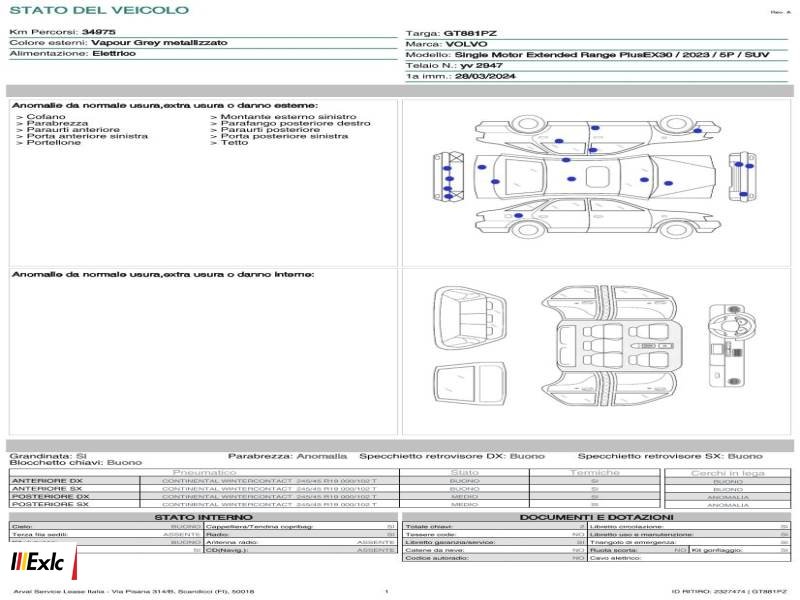Select the 'POSTERIORE SX' tyre row label

coord(50,504)
